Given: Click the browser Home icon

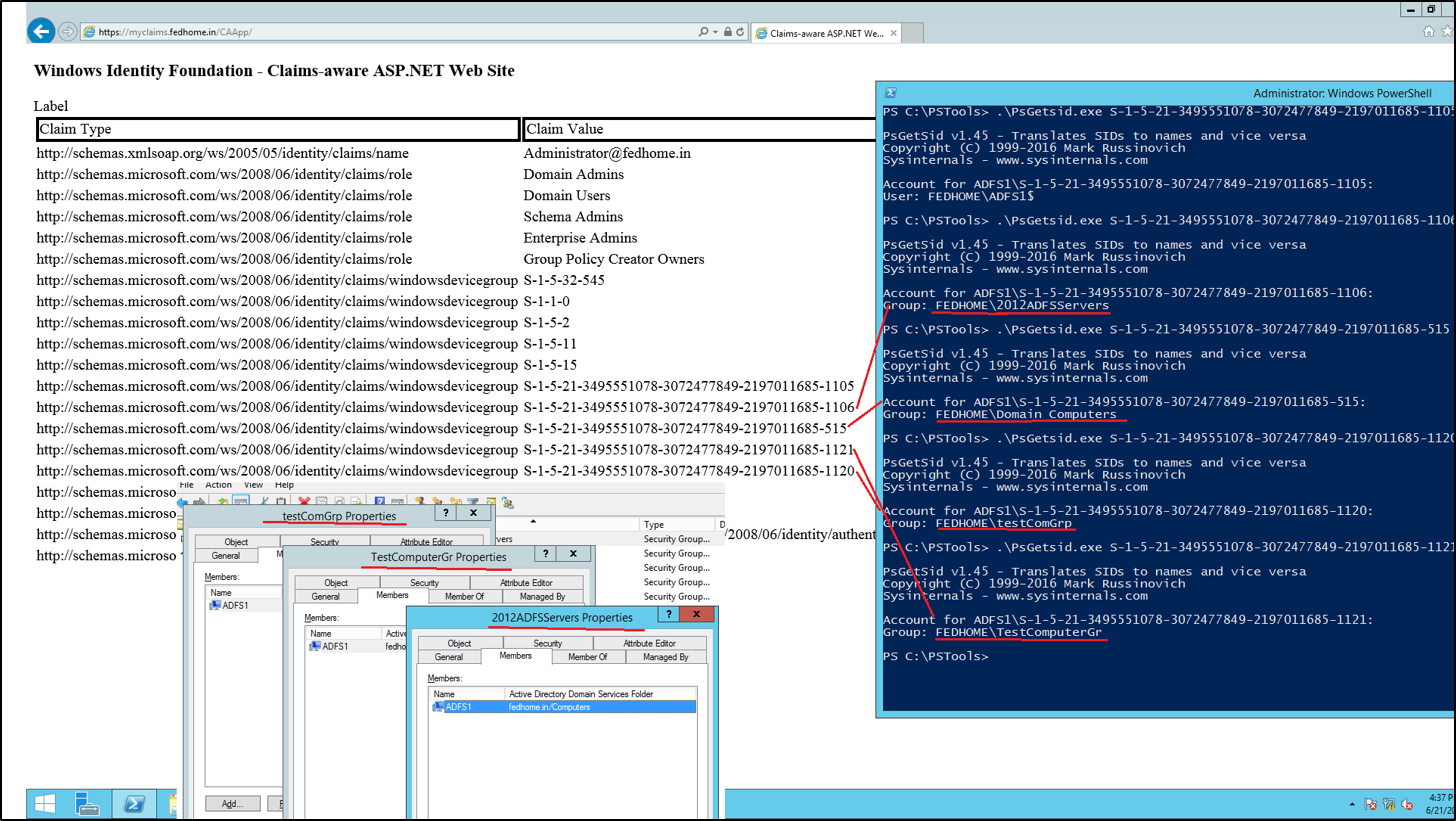Looking at the screenshot, I should 1429,31.
